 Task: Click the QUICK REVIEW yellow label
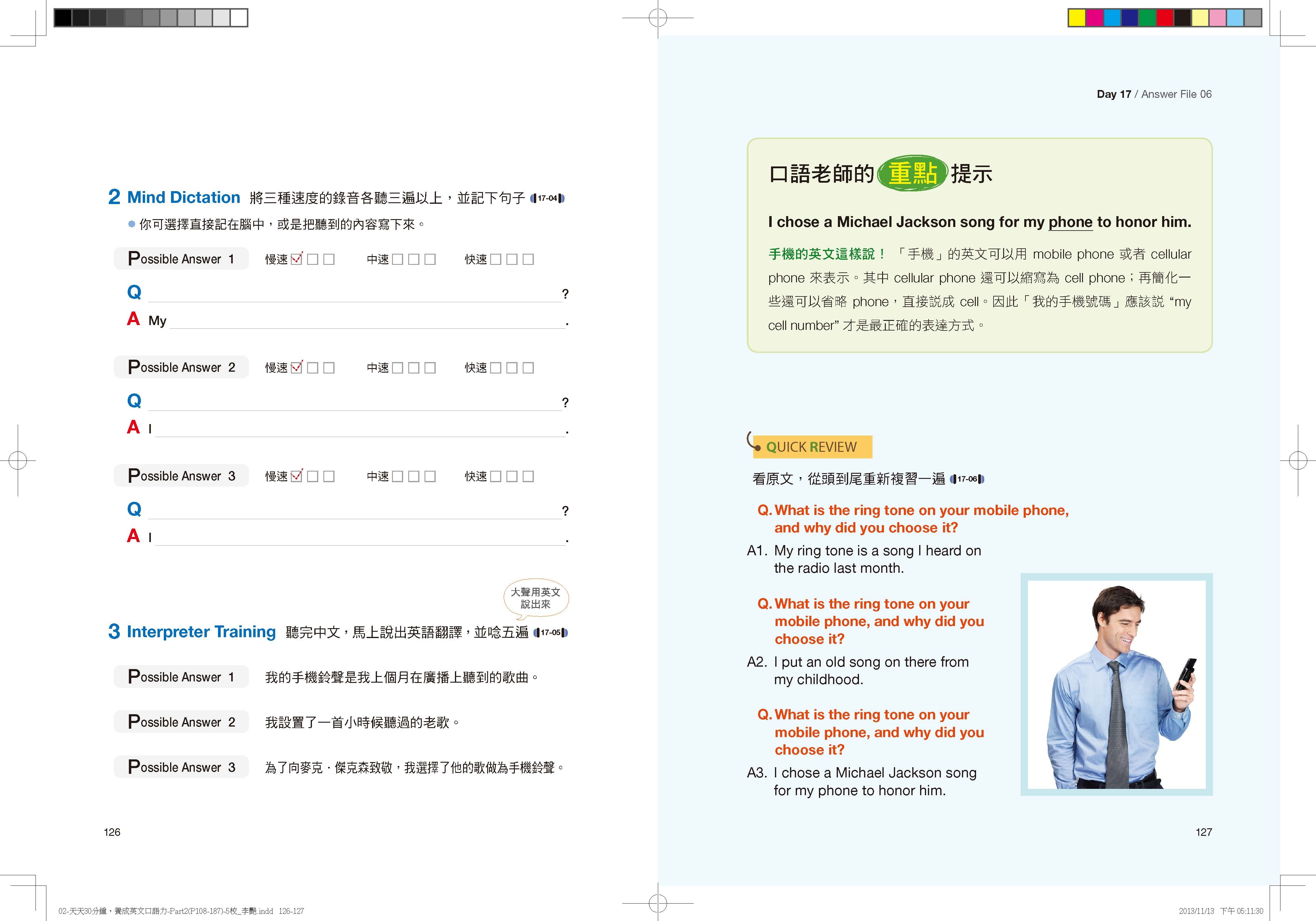[812, 447]
